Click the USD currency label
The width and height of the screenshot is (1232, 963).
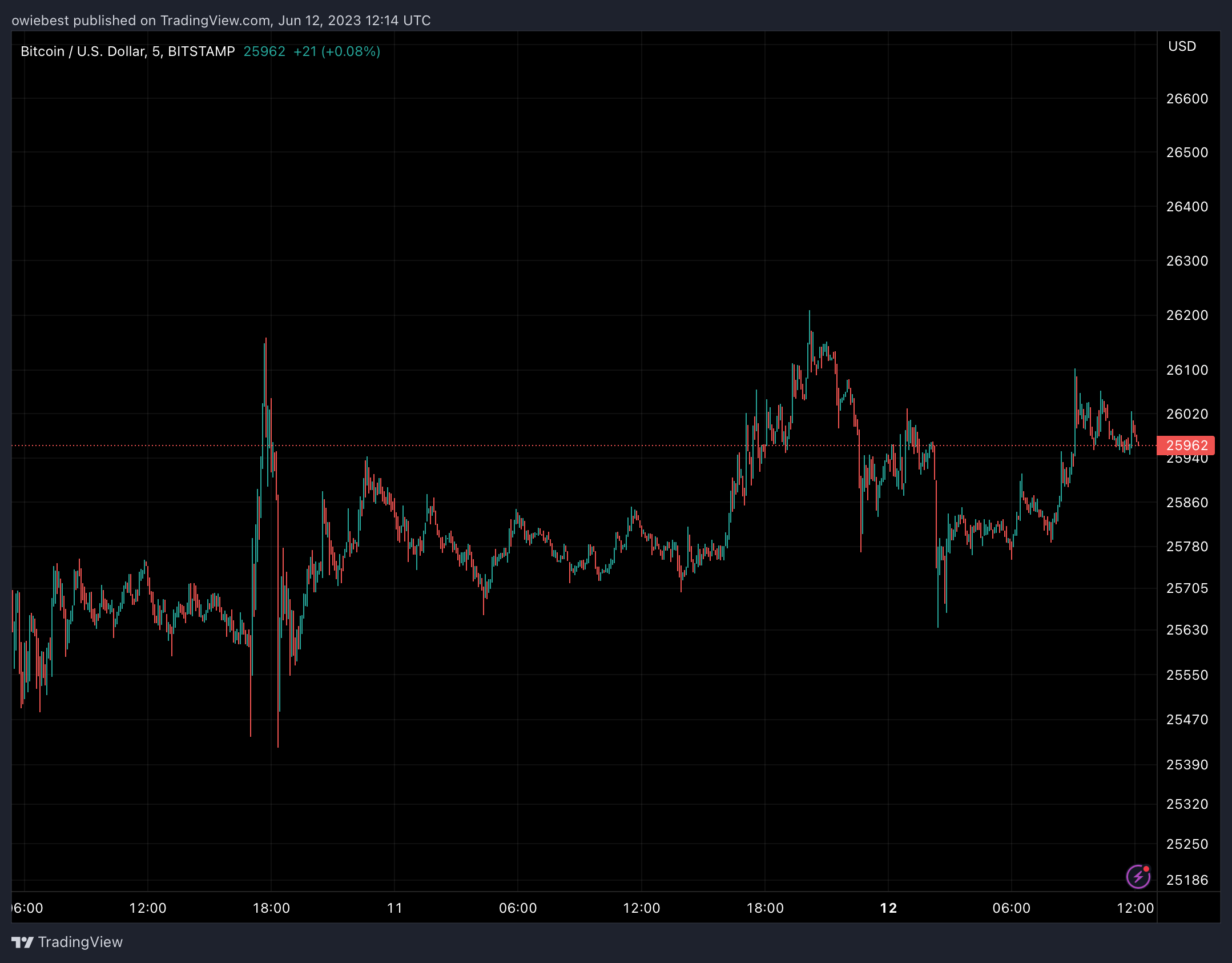click(x=1182, y=46)
